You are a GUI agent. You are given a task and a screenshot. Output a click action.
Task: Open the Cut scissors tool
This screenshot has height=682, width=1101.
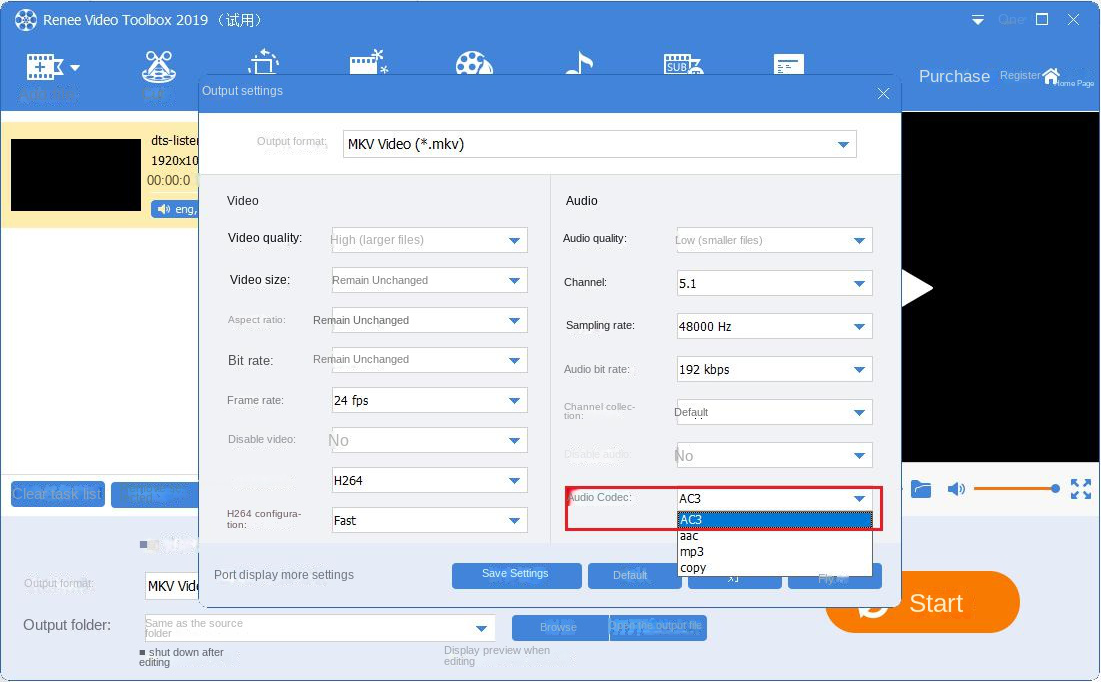coord(158,67)
